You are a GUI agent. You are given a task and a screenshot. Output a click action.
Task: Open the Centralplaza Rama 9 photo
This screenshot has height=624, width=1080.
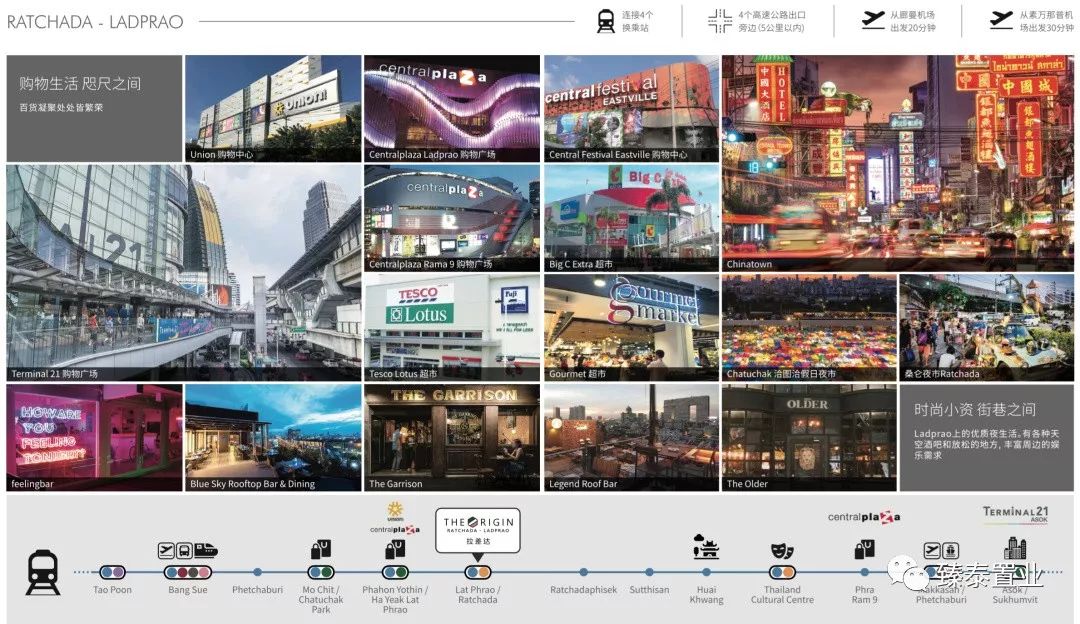[x=452, y=218]
